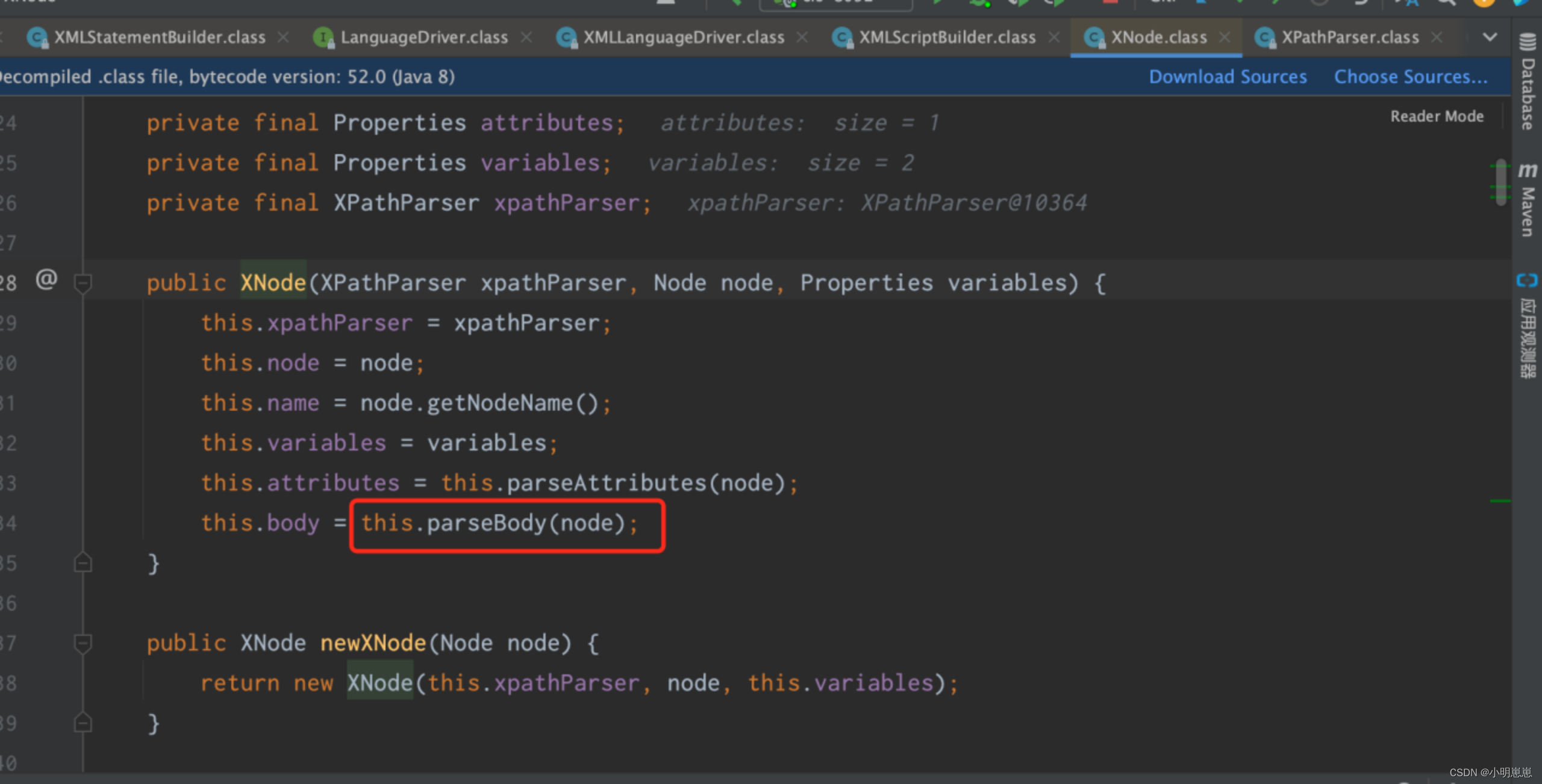Close the XNode.class tab
The height and width of the screenshot is (784, 1542).
coord(1225,37)
